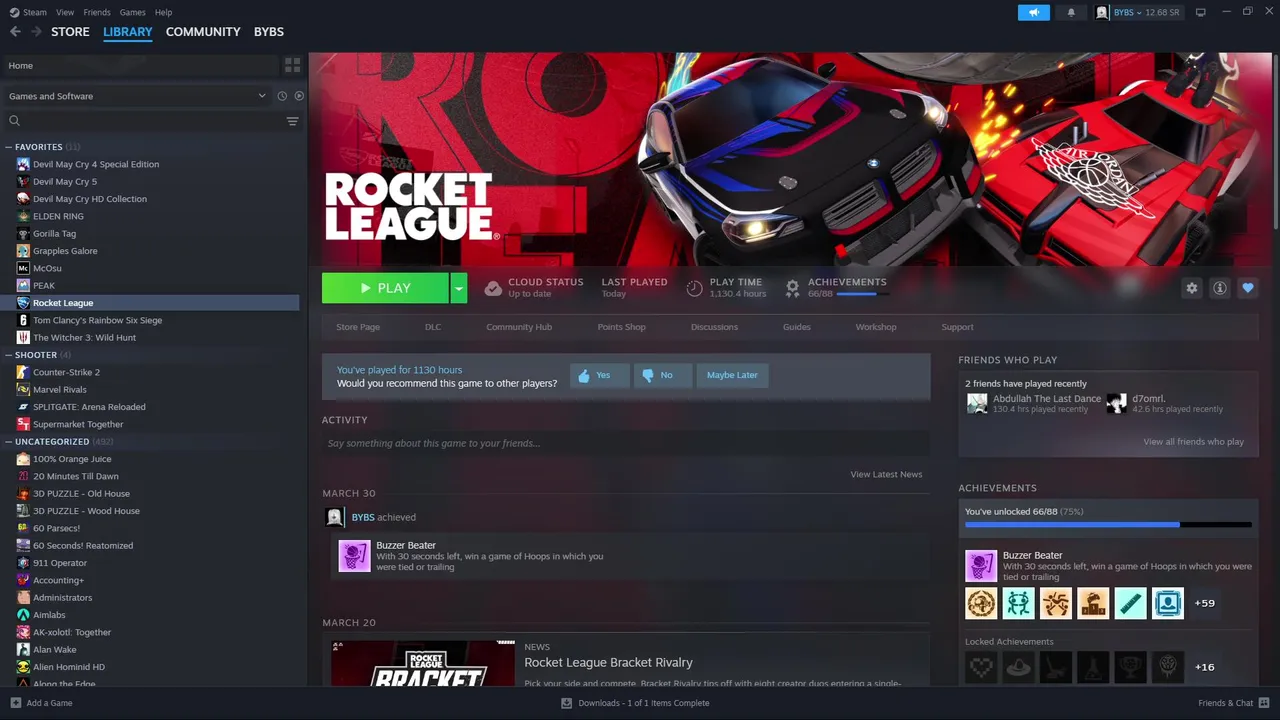Show the +59 more unlocked achievements
1280x720 pixels.
pos(1204,603)
